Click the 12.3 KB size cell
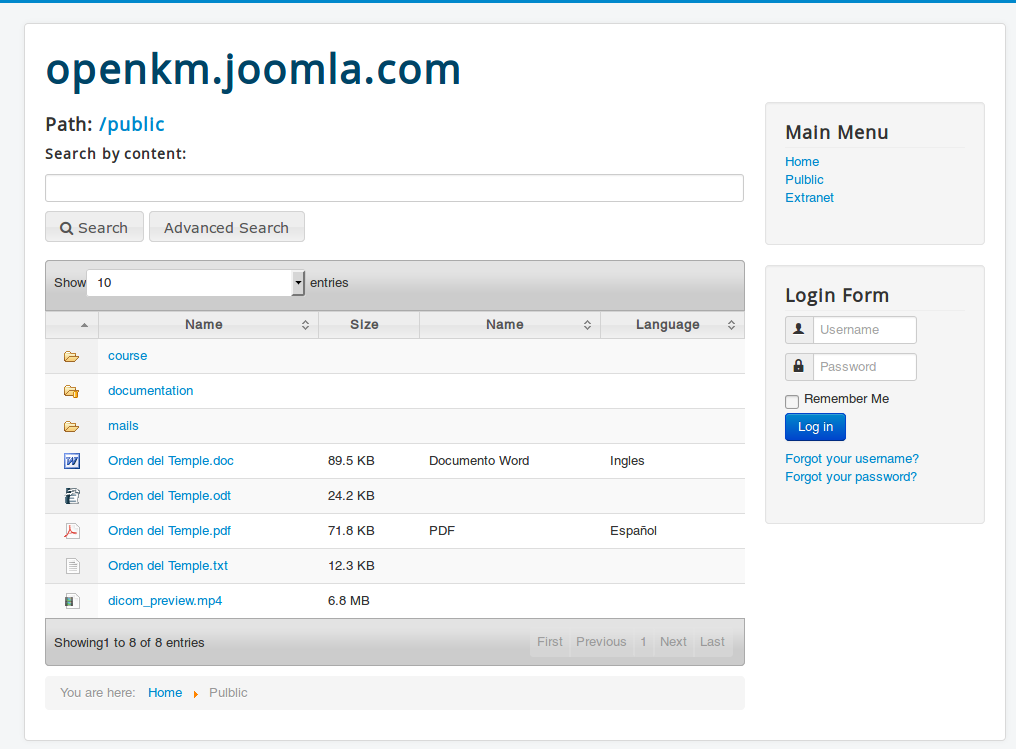 [351, 566]
